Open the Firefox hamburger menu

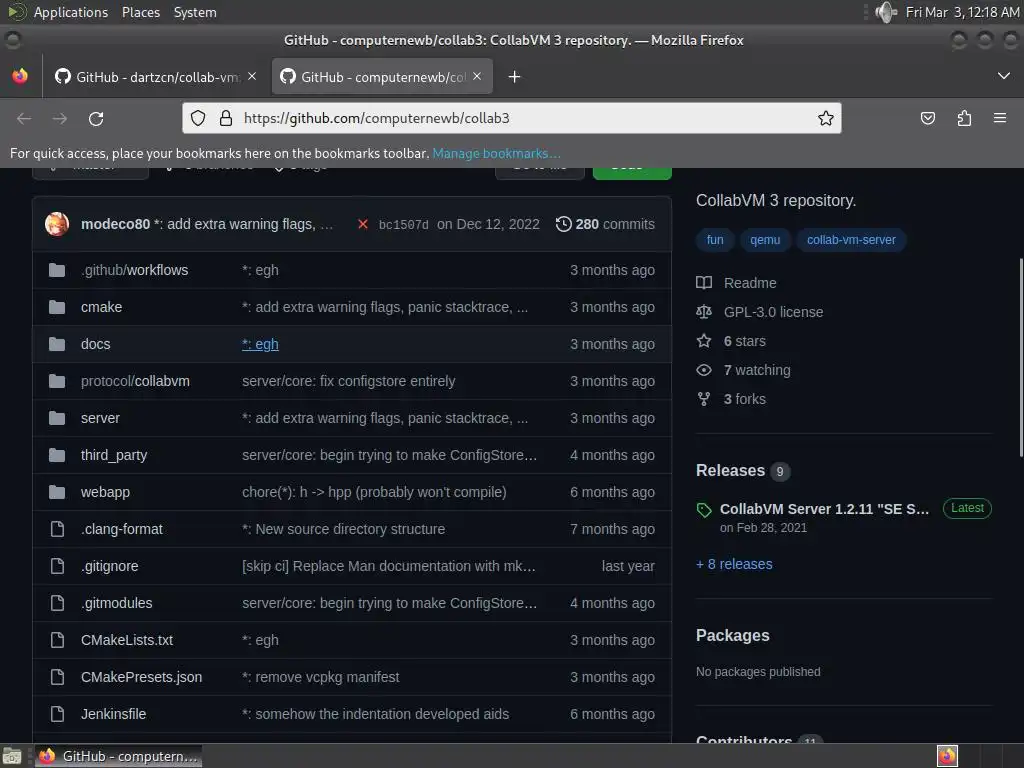1000,118
